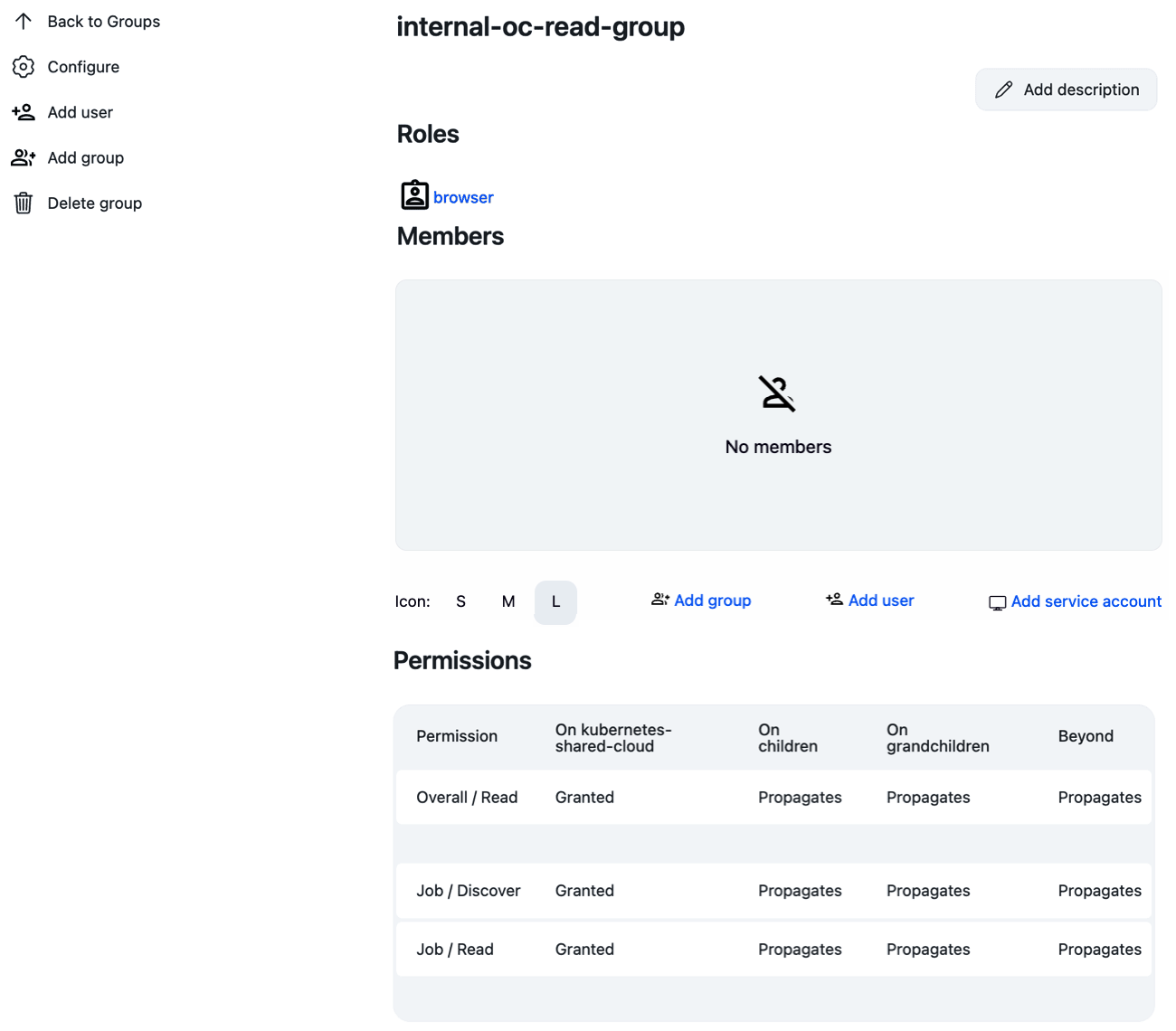Click the service account monitor icon
The image size is (1176, 1031).
[x=997, y=603]
